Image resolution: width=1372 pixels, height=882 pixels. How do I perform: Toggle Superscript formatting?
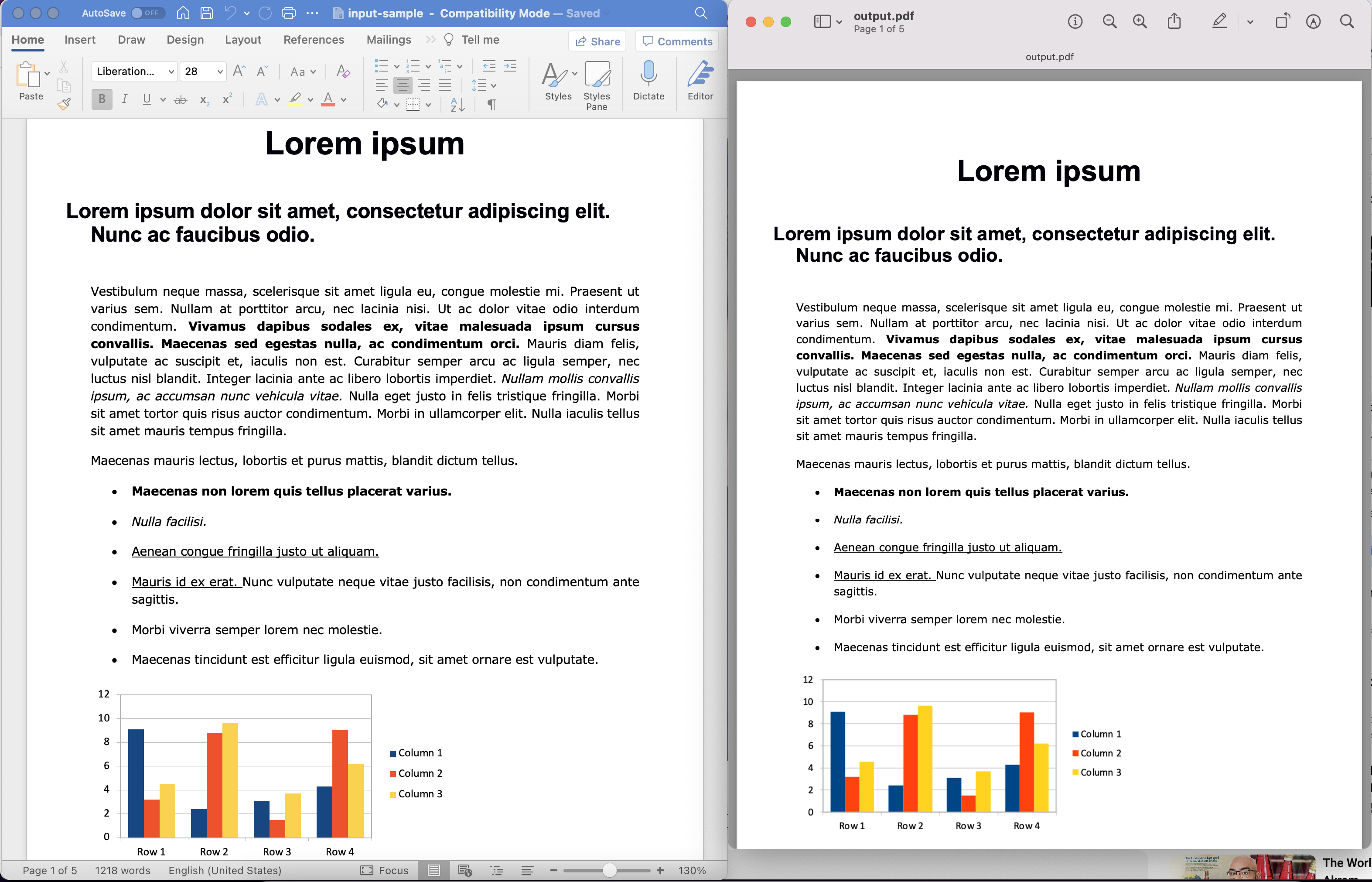(227, 99)
